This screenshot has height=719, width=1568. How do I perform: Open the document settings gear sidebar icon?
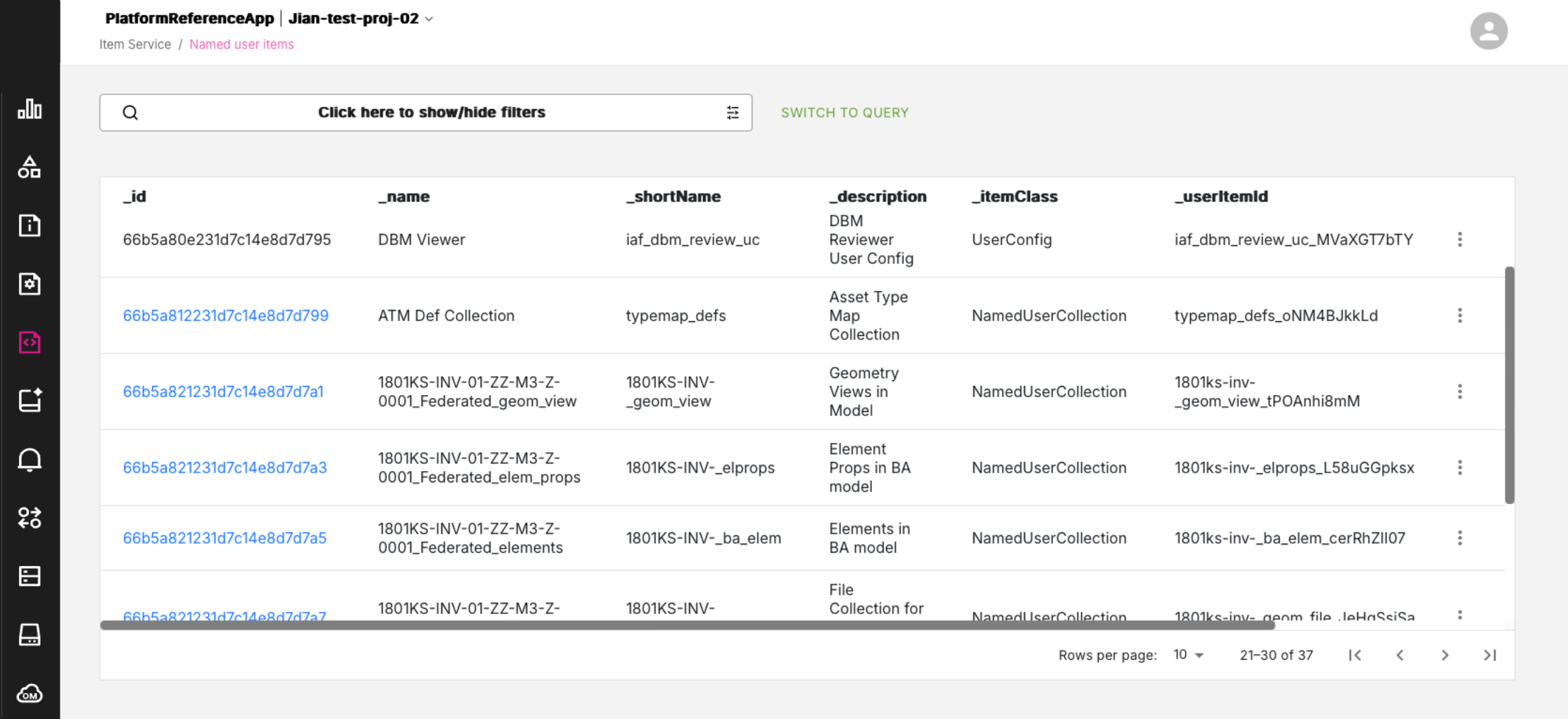(x=30, y=284)
